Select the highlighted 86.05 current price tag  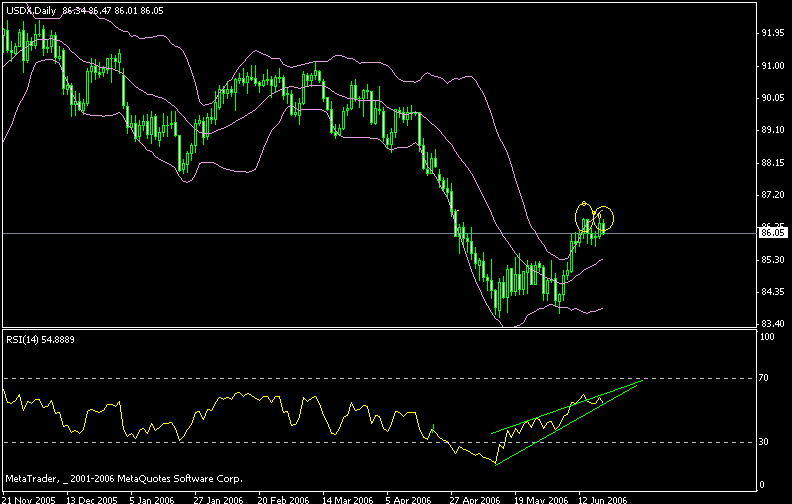(x=773, y=233)
